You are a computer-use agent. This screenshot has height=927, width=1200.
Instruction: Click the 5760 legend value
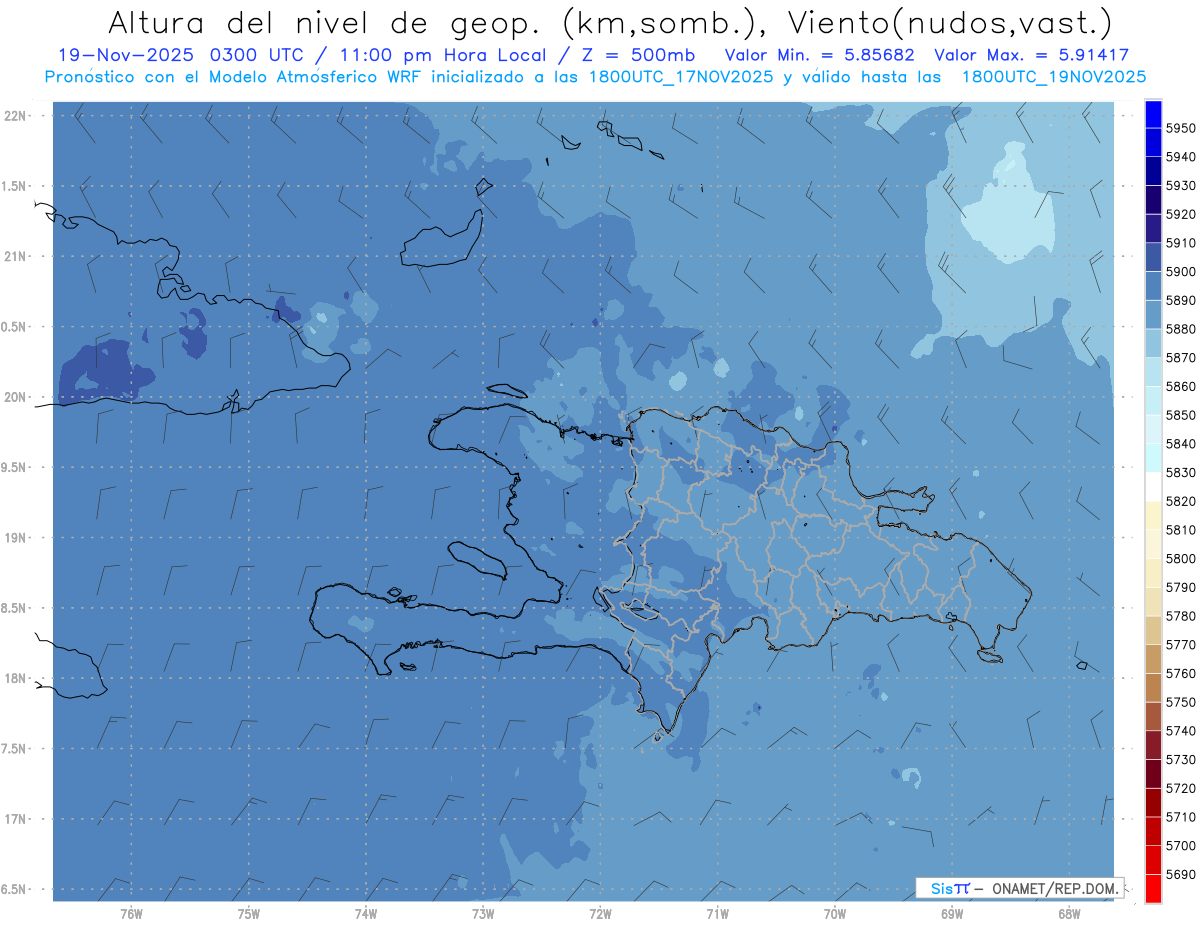(1180, 673)
